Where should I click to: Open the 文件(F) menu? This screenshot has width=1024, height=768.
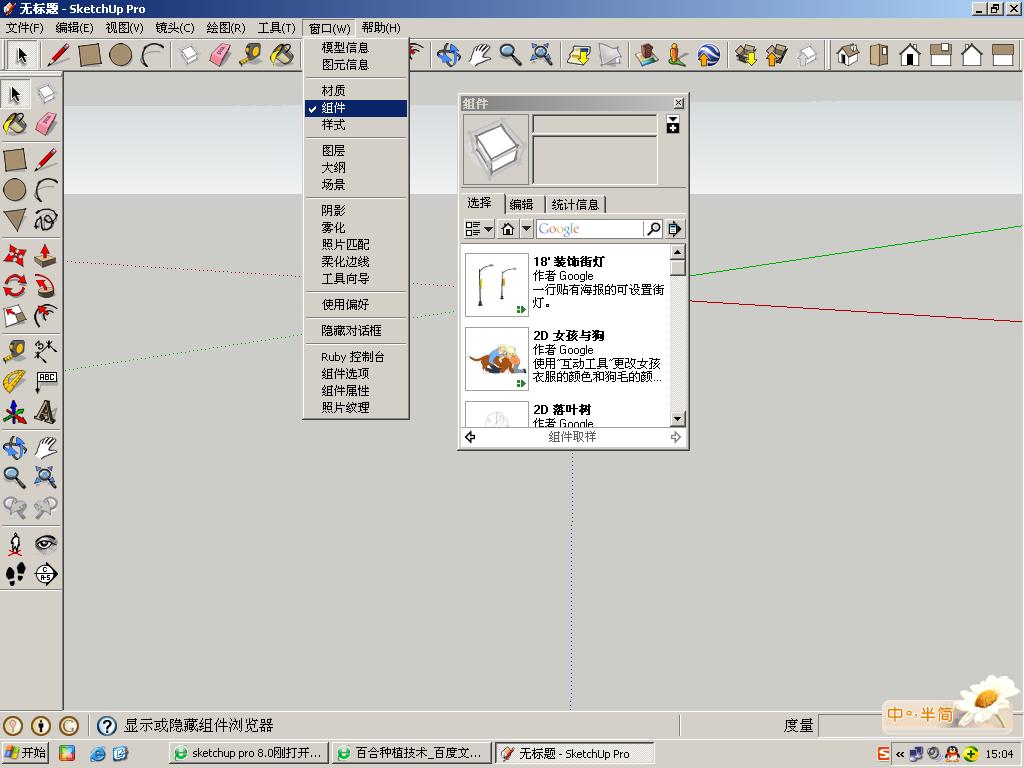coord(25,27)
